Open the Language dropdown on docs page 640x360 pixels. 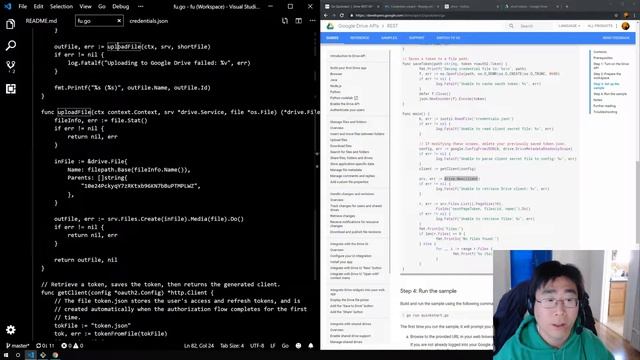point(569,26)
